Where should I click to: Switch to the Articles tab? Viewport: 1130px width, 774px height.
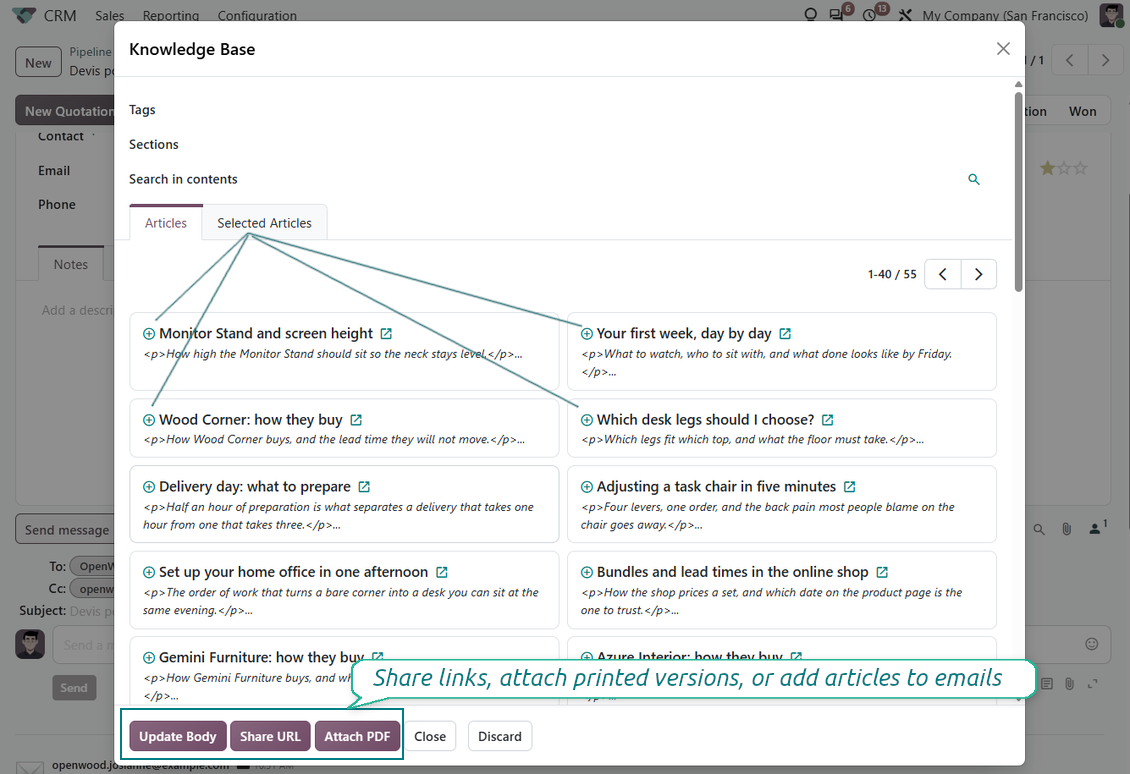pos(166,223)
